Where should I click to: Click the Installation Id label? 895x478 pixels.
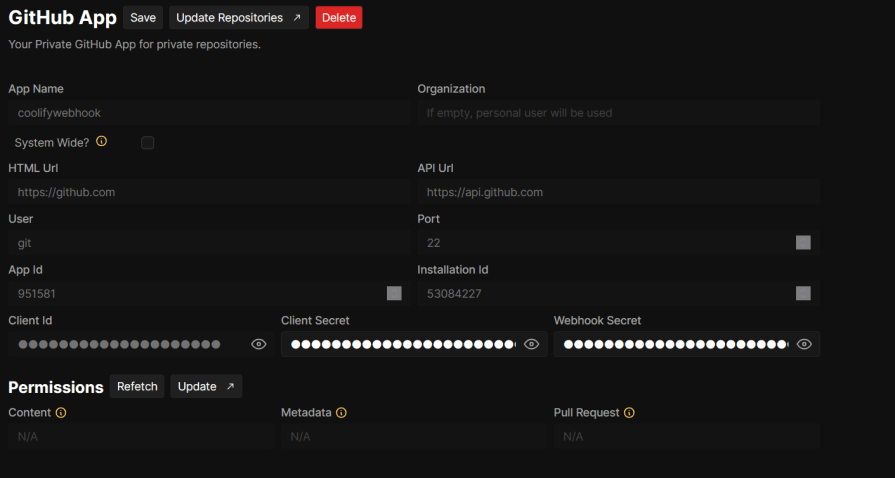[x=453, y=270]
